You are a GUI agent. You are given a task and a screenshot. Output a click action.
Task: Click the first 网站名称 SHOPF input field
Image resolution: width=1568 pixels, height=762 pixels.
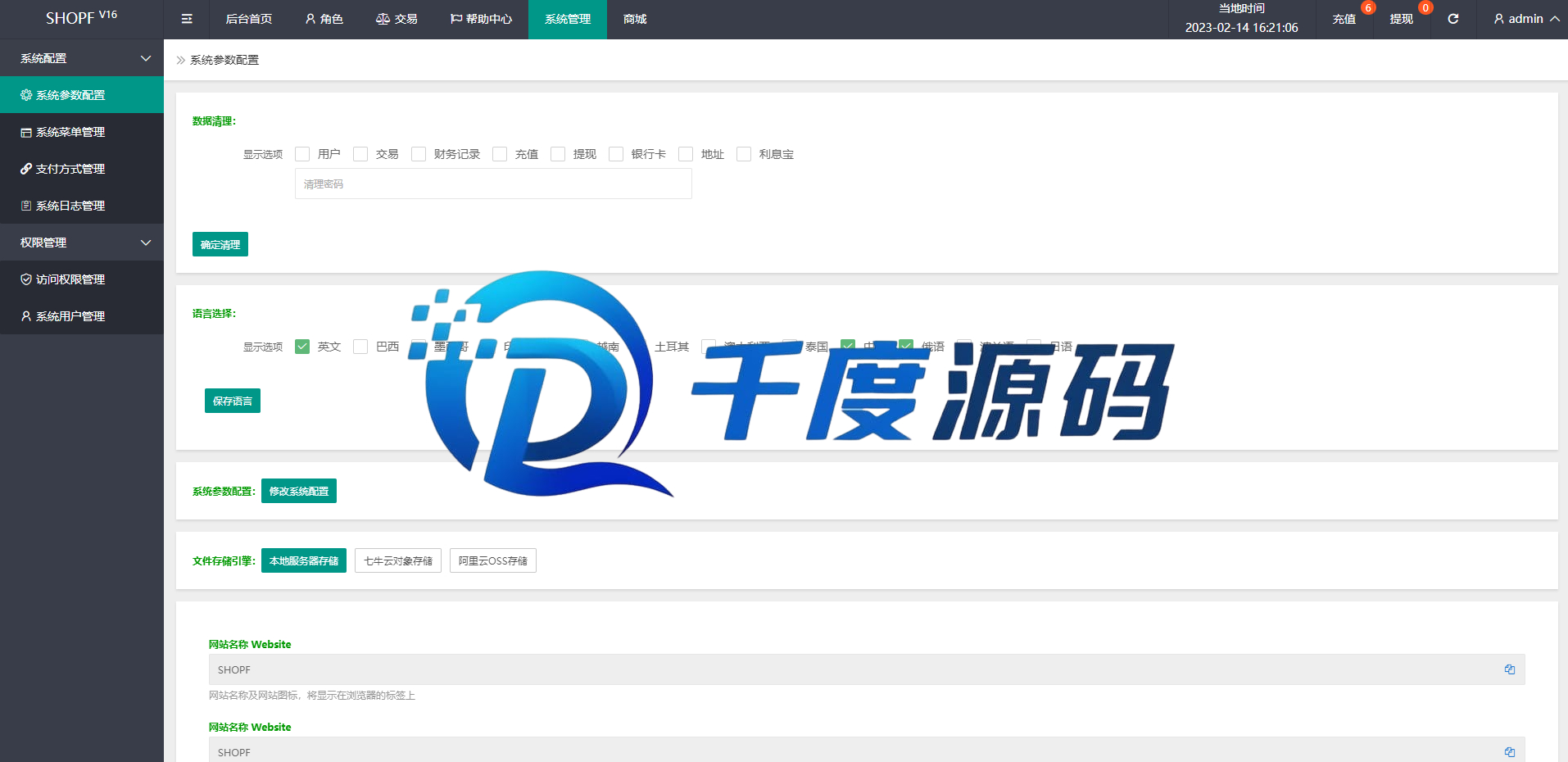click(867, 669)
